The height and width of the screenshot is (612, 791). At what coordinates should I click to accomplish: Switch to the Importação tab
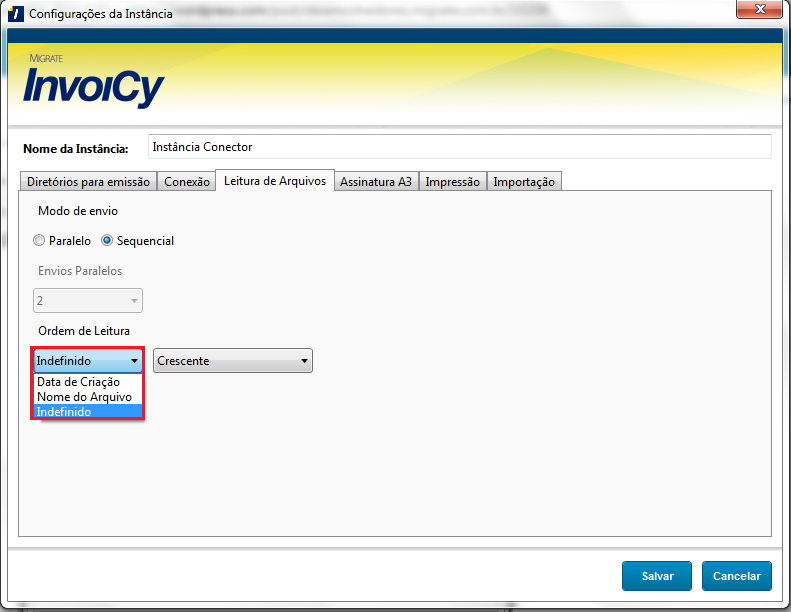(525, 182)
